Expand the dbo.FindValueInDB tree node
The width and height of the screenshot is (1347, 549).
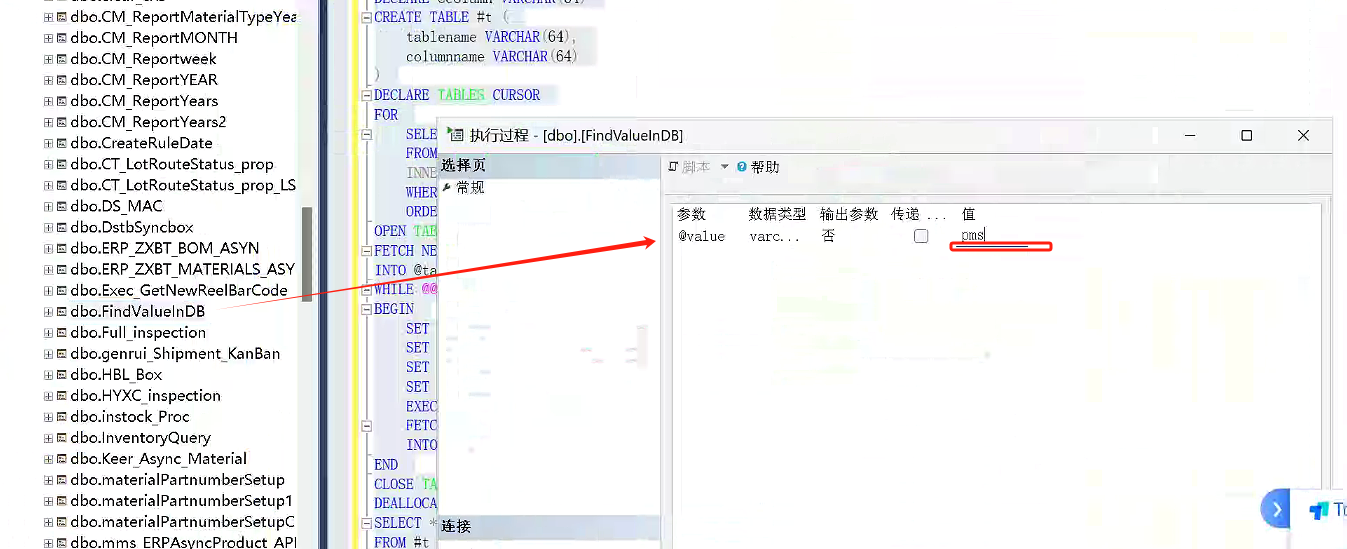(48, 312)
